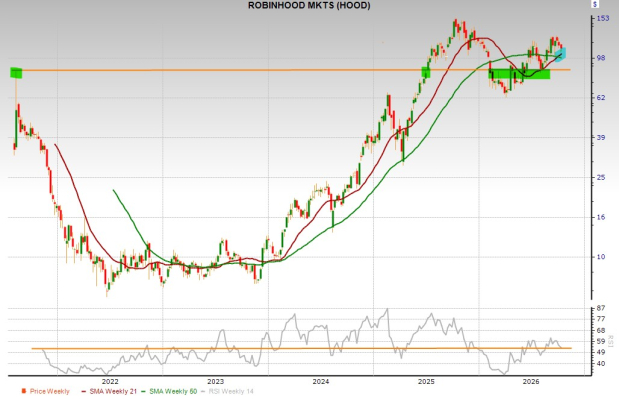Click the 87 RSI axis label
This screenshot has width=619, height=399.
(x=601, y=308)
